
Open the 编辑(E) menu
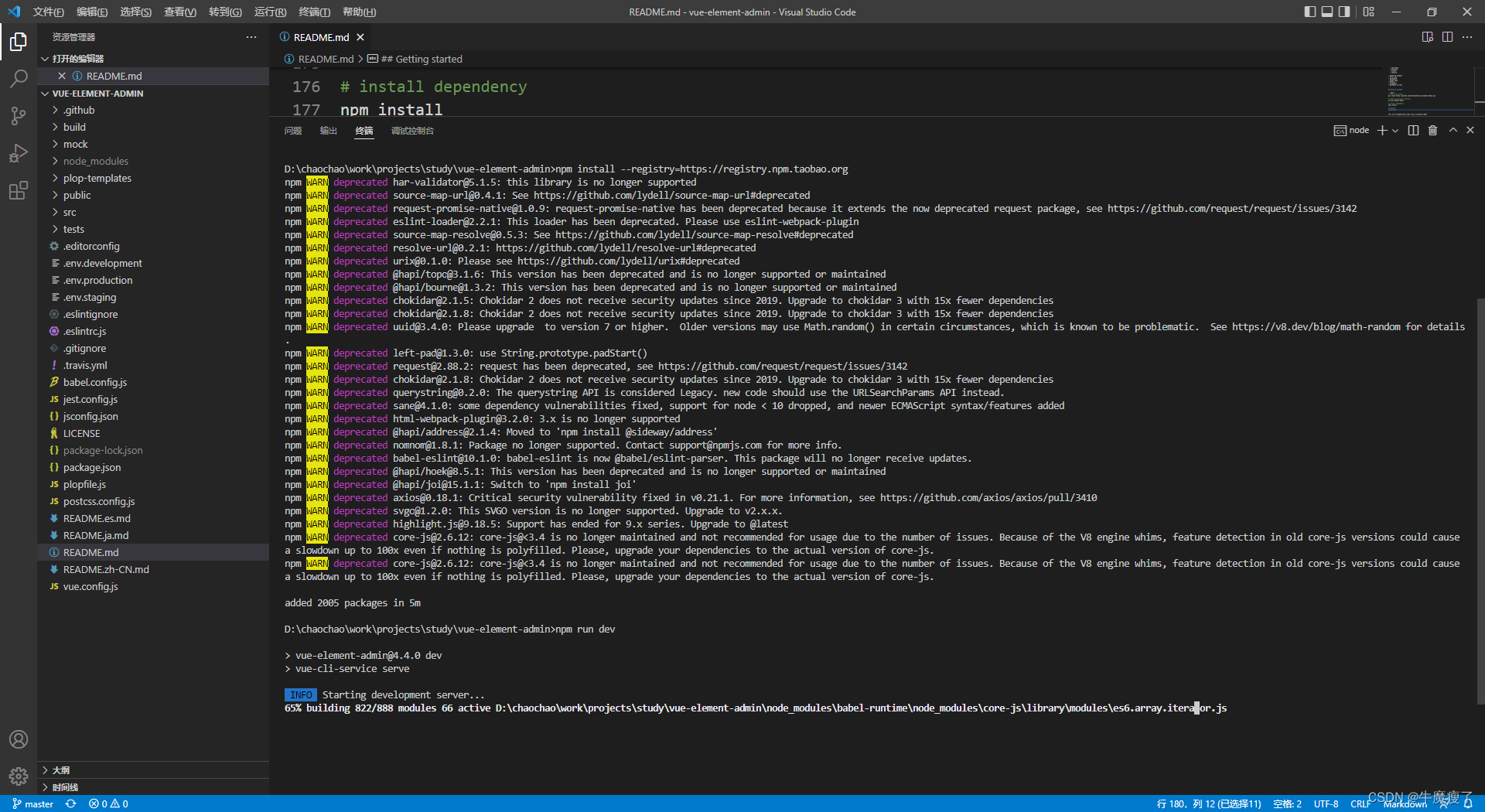pyautogui.click(x=92, y=12)
